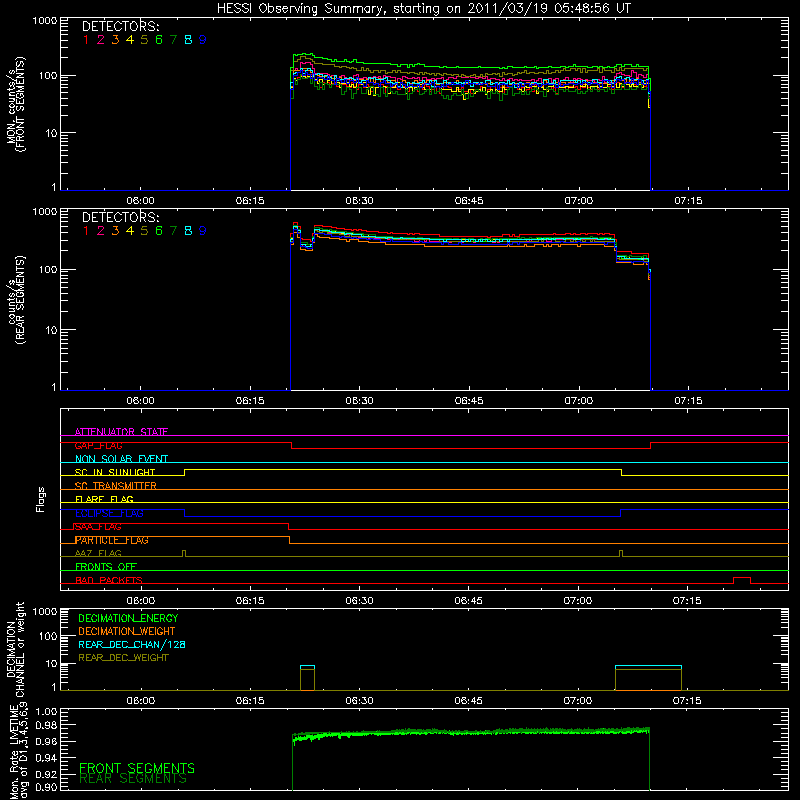The height and width of the screenshot is (800, 800).
Task: Click the FLARE_FLAG label
Action: click(104, 499)
